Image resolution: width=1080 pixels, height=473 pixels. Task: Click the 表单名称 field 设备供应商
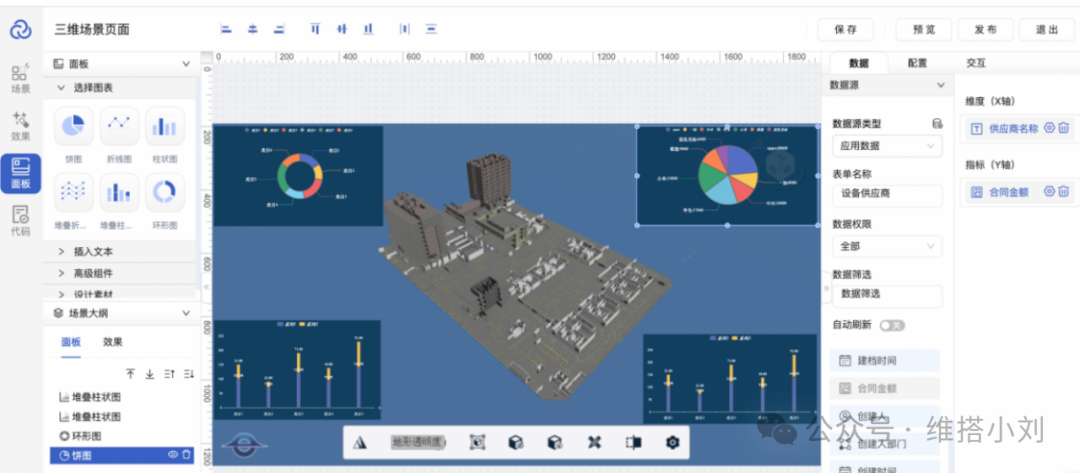[887, 194]
